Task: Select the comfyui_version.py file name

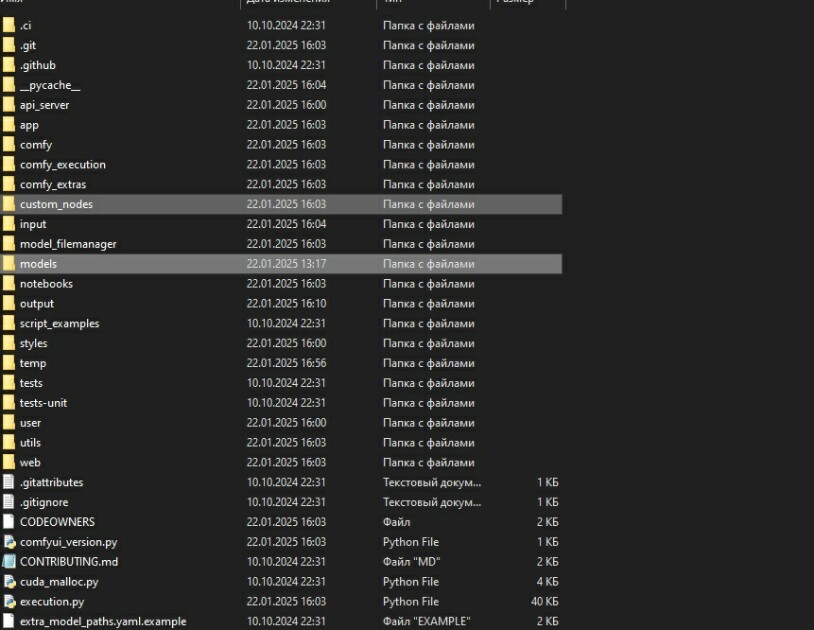Action: click(69, 542)
